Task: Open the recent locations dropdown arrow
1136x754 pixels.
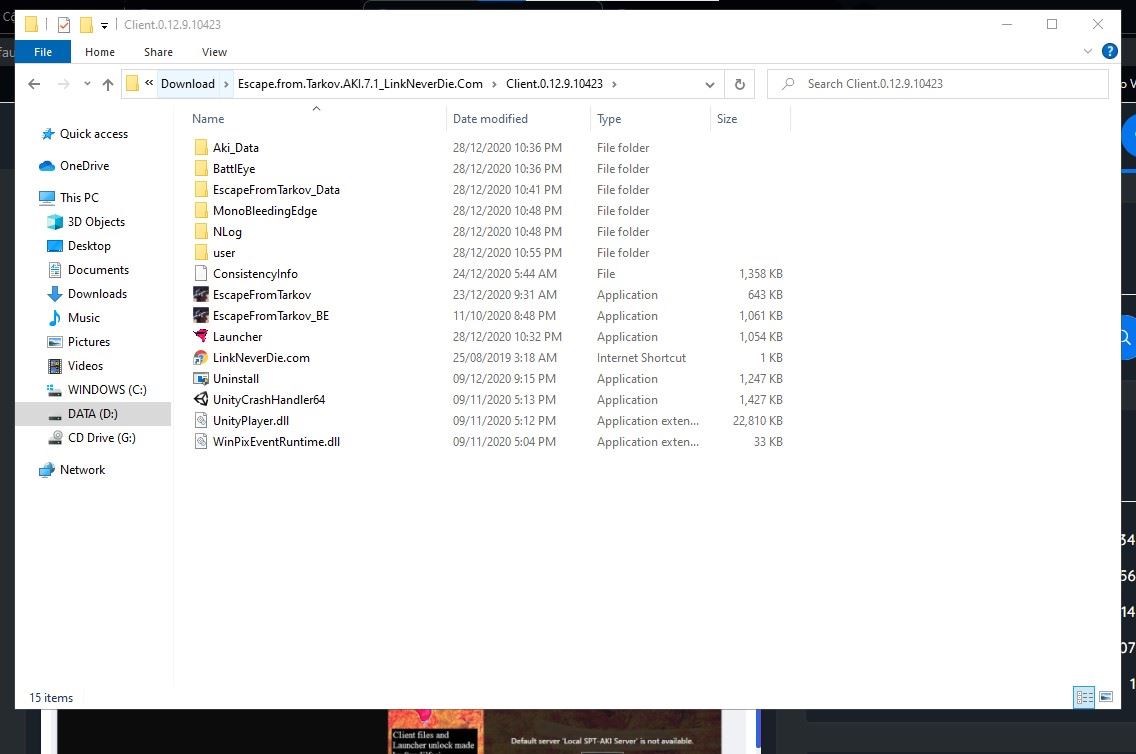Action: click(x=87, y=84)
